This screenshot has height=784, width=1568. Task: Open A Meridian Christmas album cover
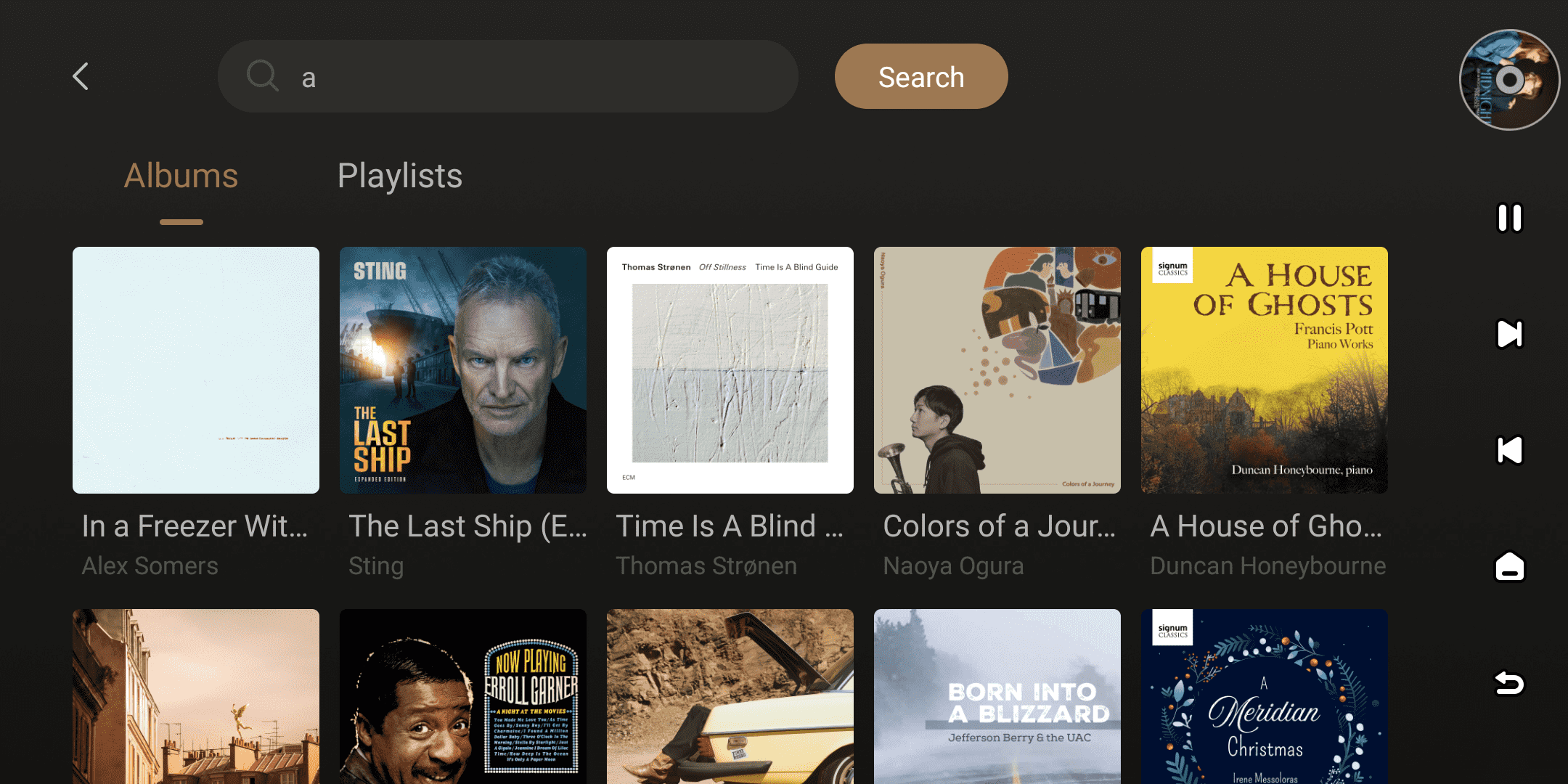[1265, 697]
